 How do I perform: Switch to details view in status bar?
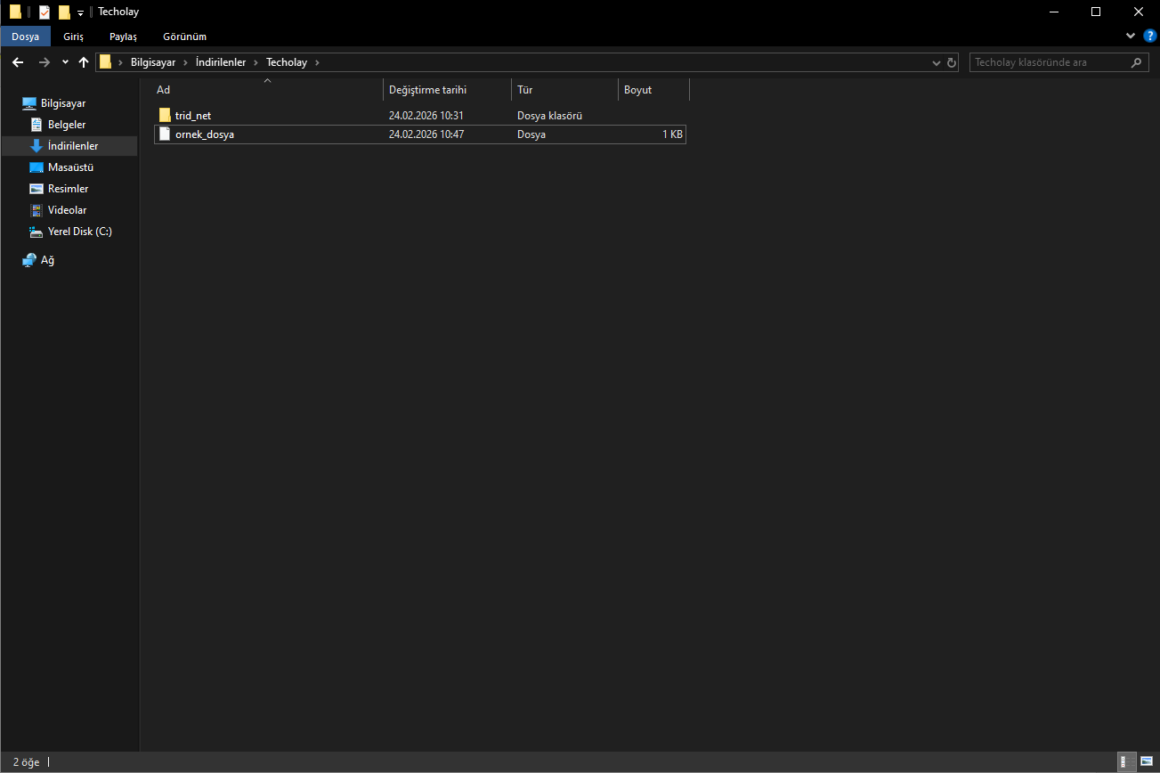(1127, 762)
